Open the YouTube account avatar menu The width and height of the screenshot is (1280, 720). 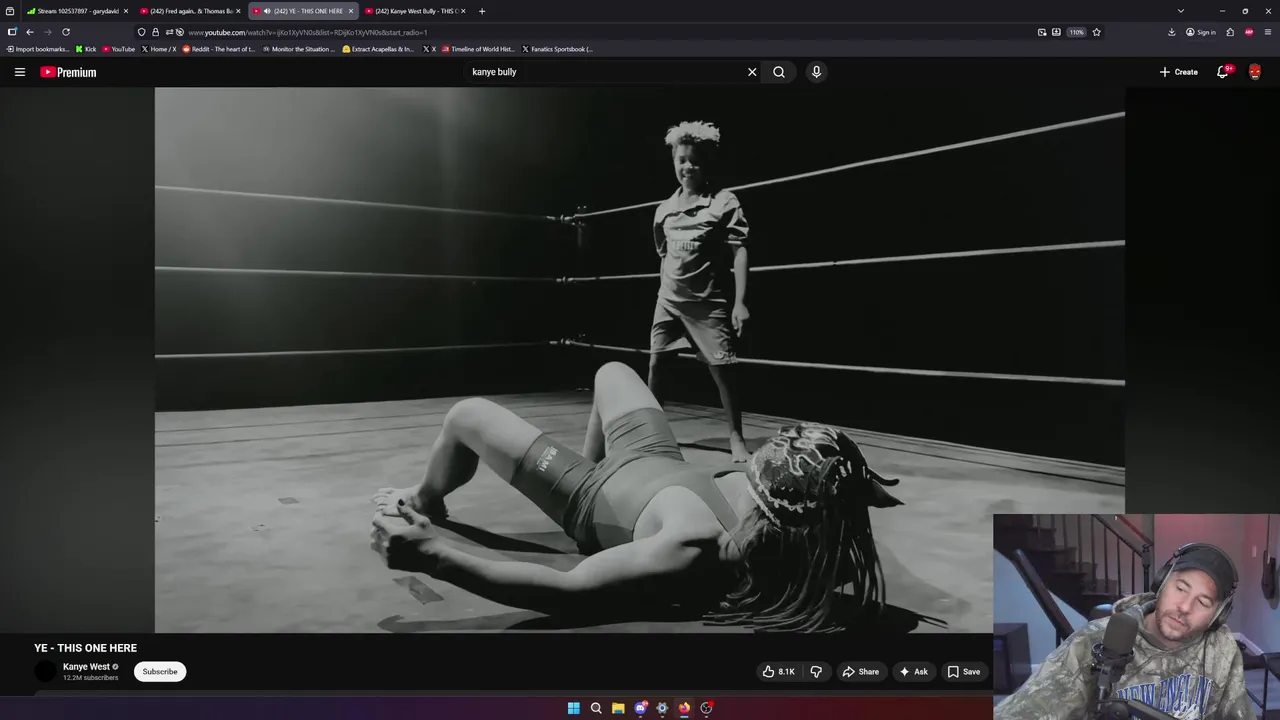(1255, 72)
